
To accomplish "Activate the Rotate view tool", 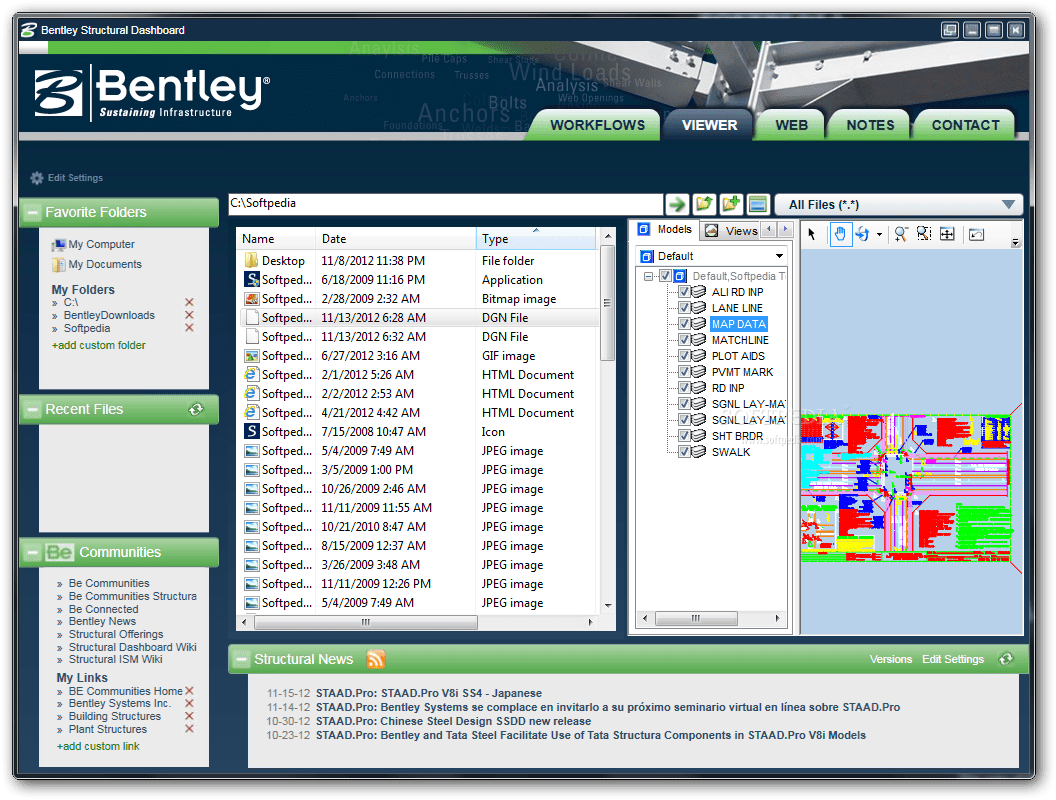I will click(863, 234).
